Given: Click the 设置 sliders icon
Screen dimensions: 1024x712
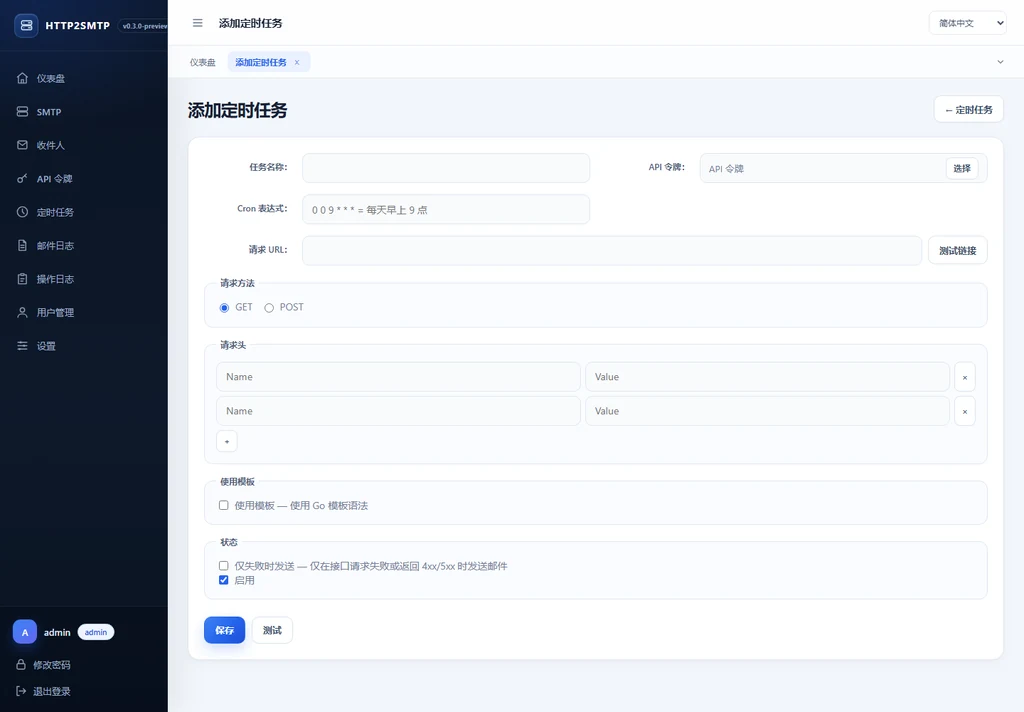Looking at the screenshot, I should 22,346.
